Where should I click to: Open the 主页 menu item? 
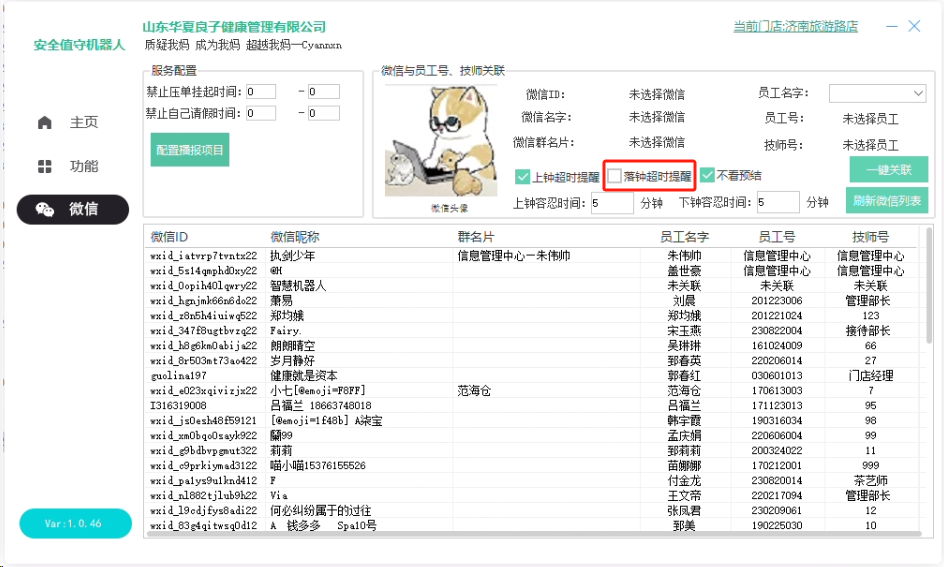[x=84, y=122]
